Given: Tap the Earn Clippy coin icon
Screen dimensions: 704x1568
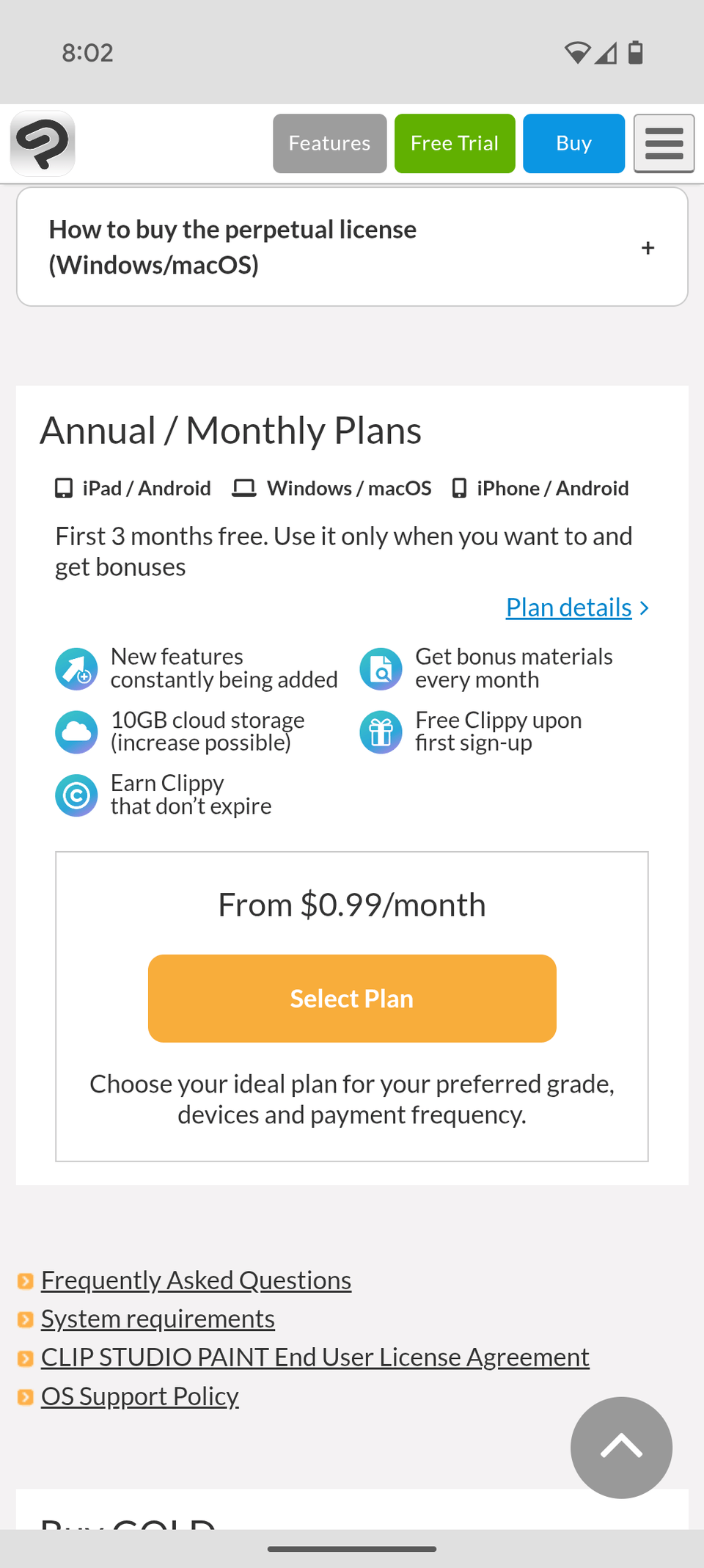Looking at the screenshot, I should coord(76,795).
